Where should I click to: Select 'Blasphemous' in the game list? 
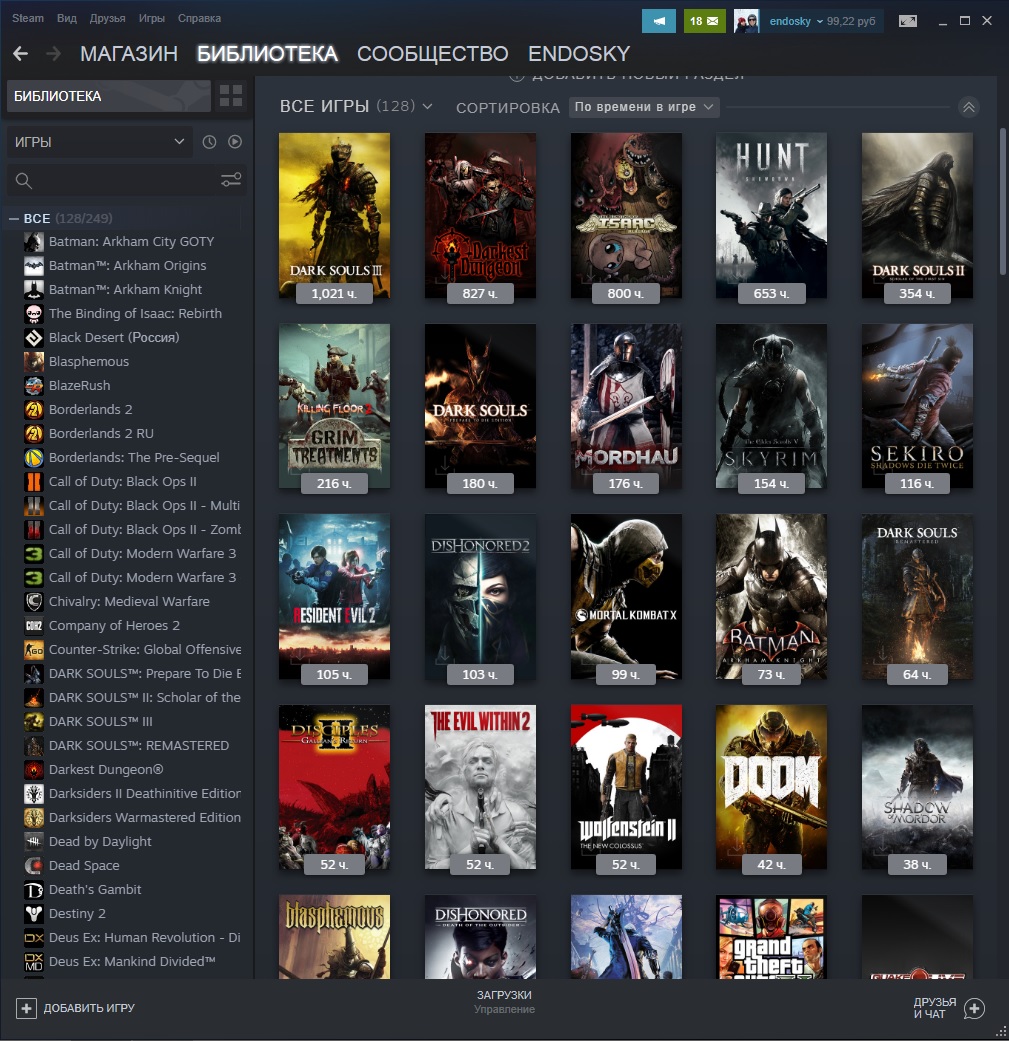[89, 362]
